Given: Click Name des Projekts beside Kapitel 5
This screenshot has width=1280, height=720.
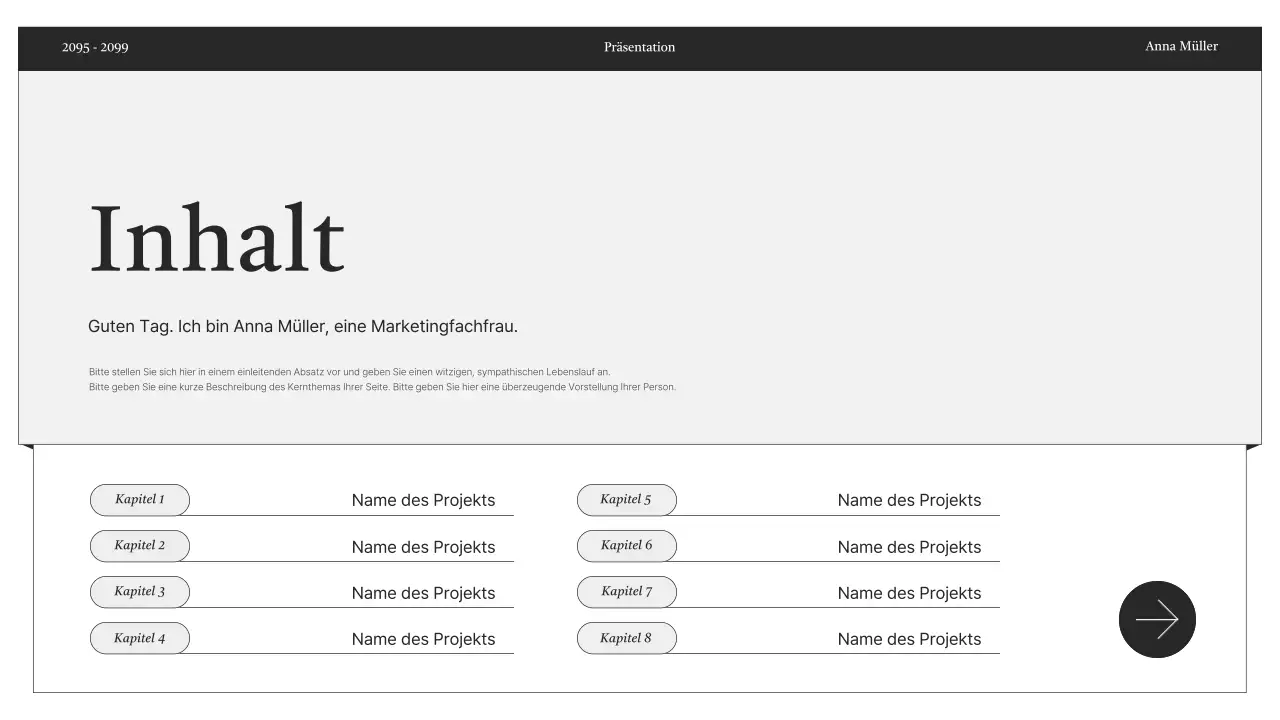Looking at the screenshot, I should tap(909, 500).
